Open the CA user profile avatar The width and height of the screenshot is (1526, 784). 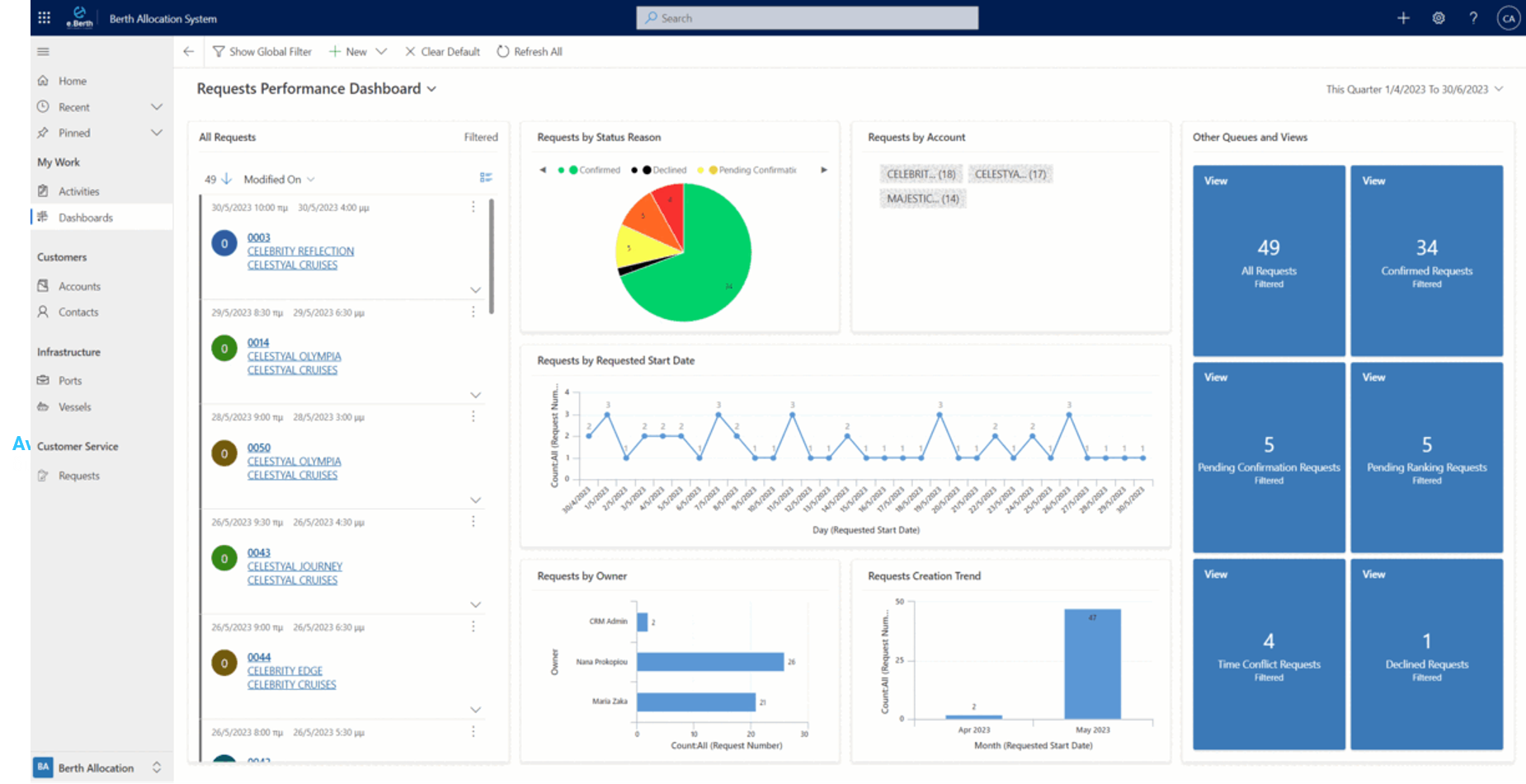(1508, 17)
